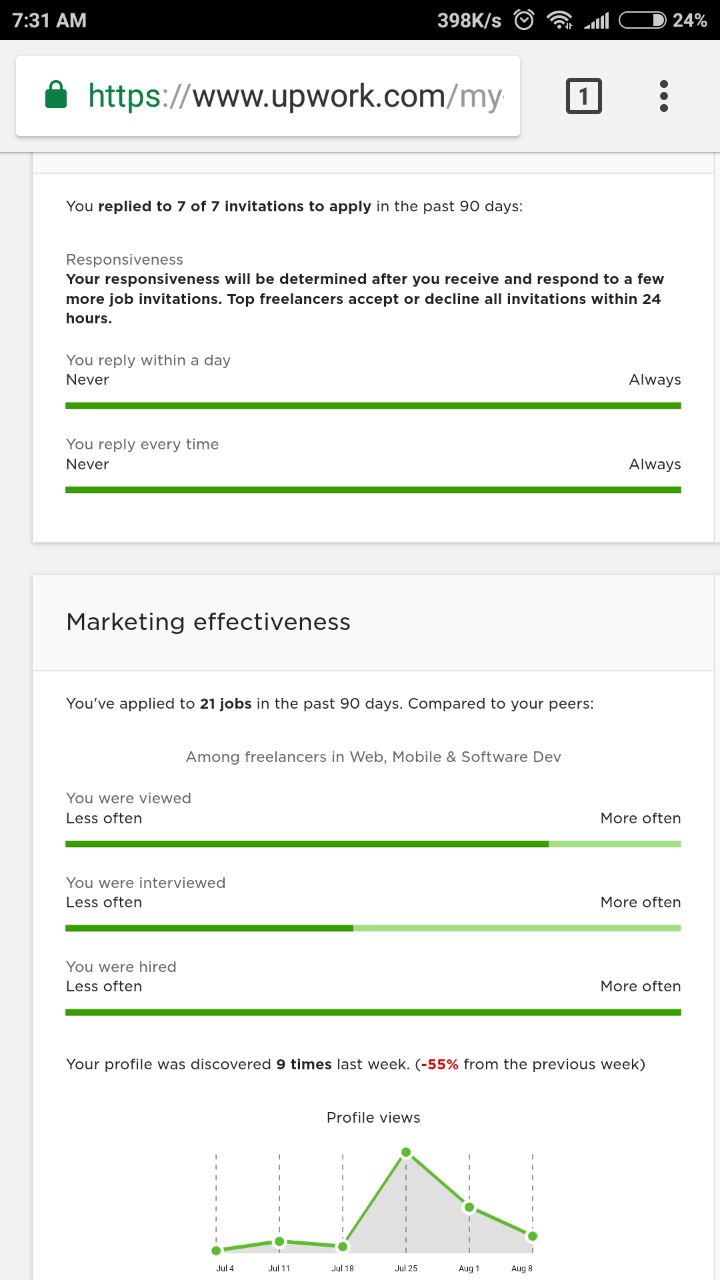The image size is (720, 1280).
Task: Select the Jul 4 chart data point
Action: point(216,1250)
